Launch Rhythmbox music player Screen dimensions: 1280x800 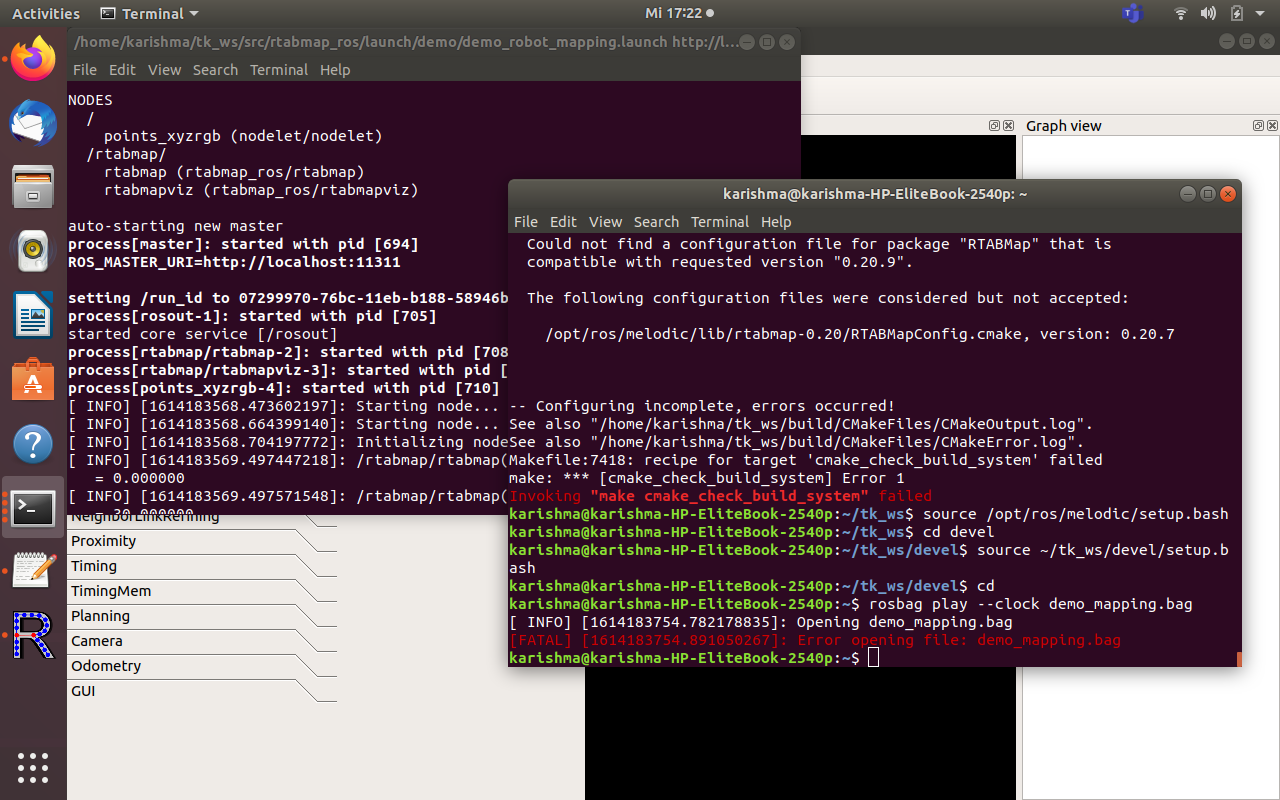pyautogui.click(x=33, y=251)
